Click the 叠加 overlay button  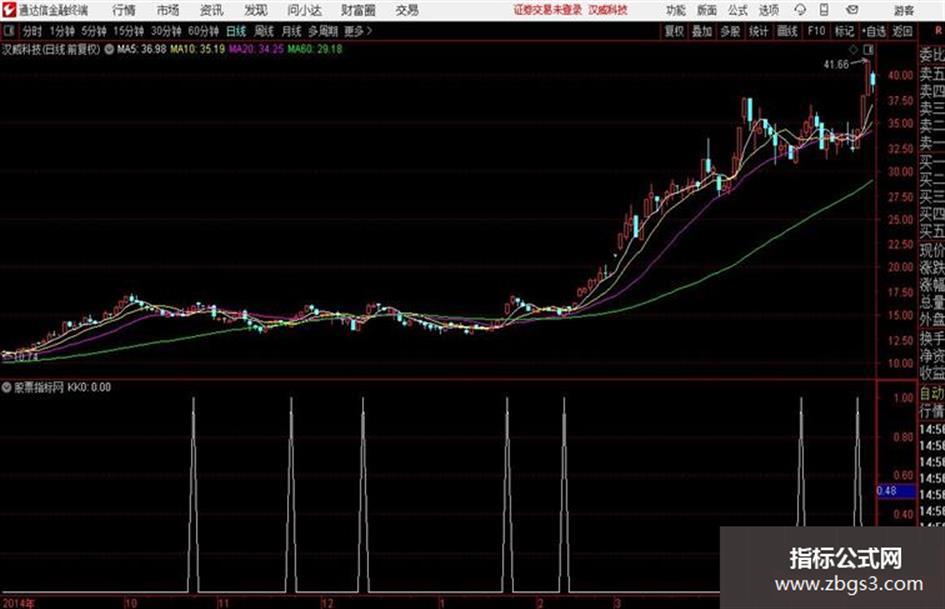click(x=702, y=31)
